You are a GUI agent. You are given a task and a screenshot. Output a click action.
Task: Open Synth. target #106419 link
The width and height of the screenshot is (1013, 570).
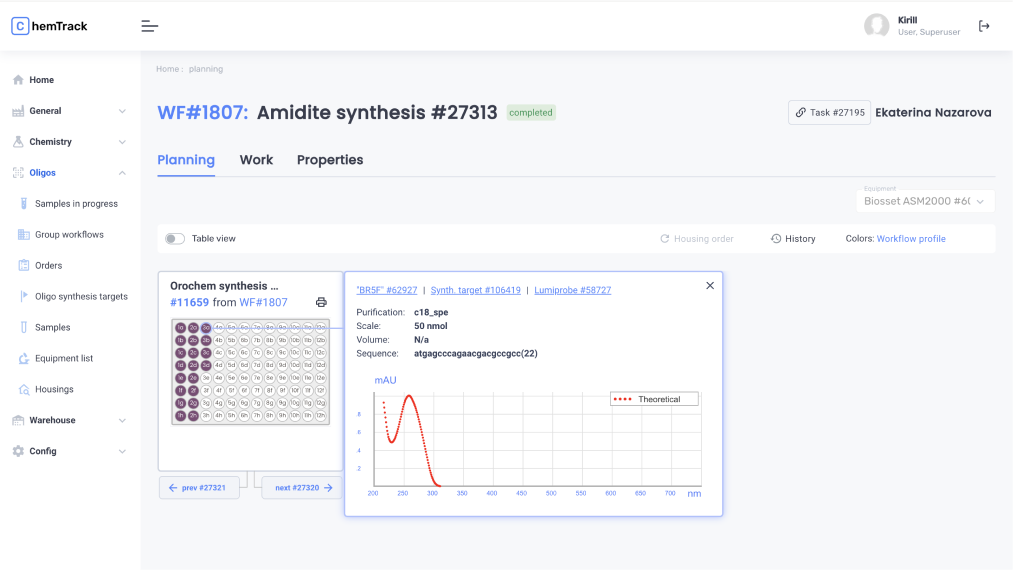coord(475,290)
